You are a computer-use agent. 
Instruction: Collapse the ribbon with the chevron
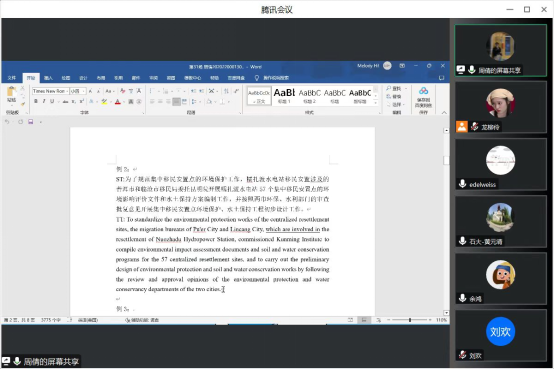point(444,112)
